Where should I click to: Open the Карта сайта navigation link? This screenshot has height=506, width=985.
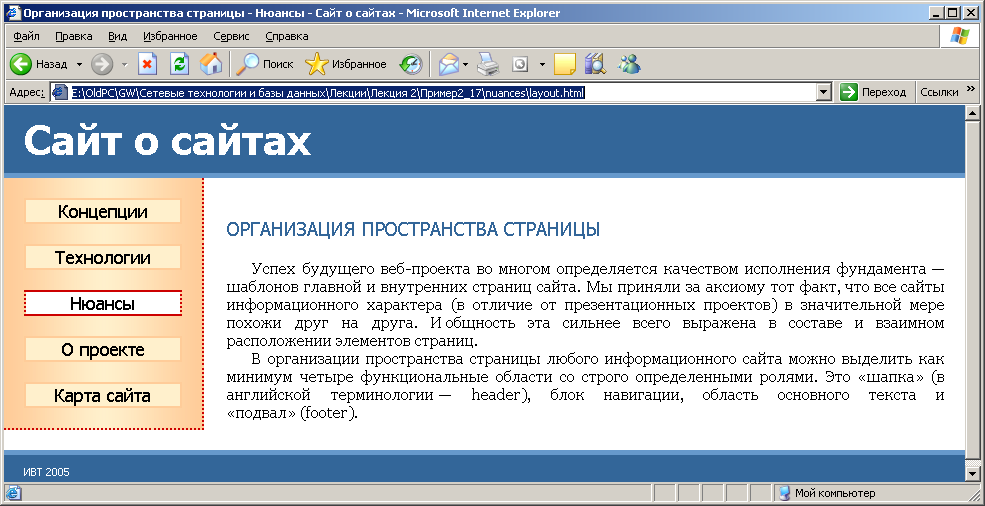tap(103, 395)
